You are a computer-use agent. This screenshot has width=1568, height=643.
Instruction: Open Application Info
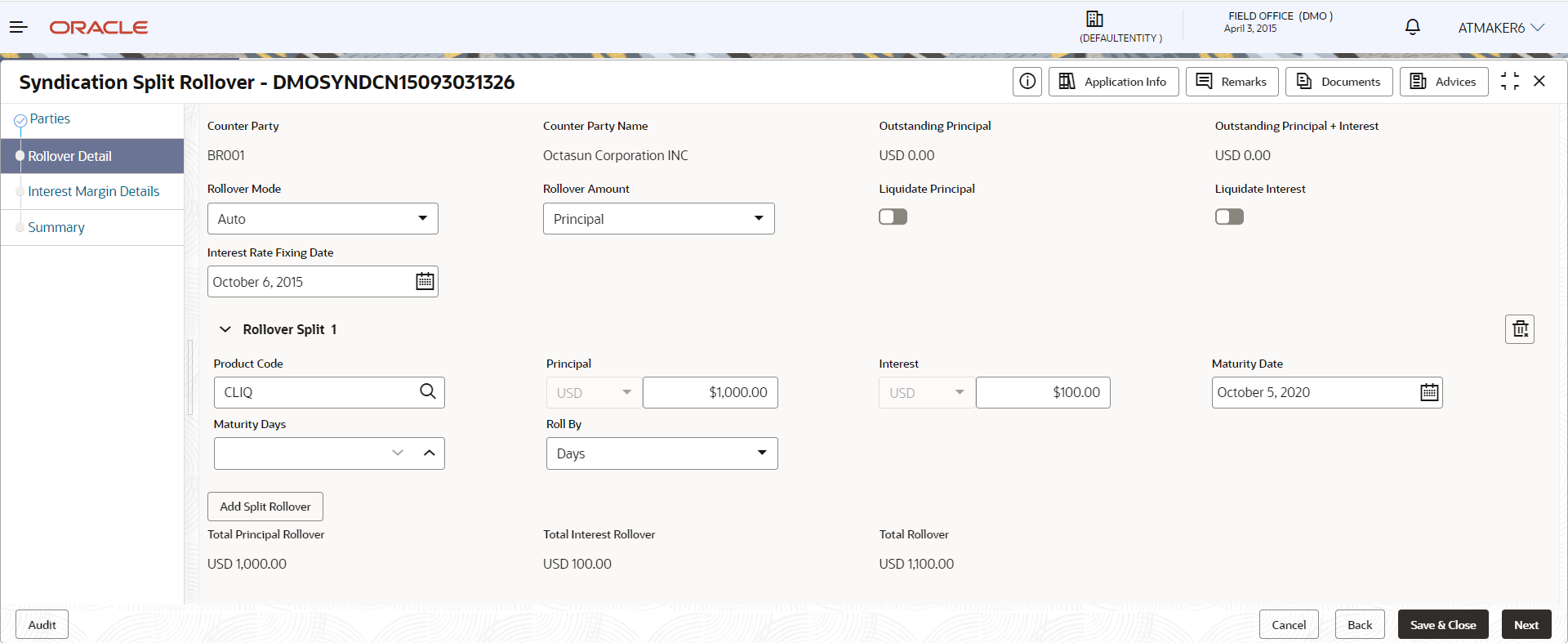[1114, 82]
